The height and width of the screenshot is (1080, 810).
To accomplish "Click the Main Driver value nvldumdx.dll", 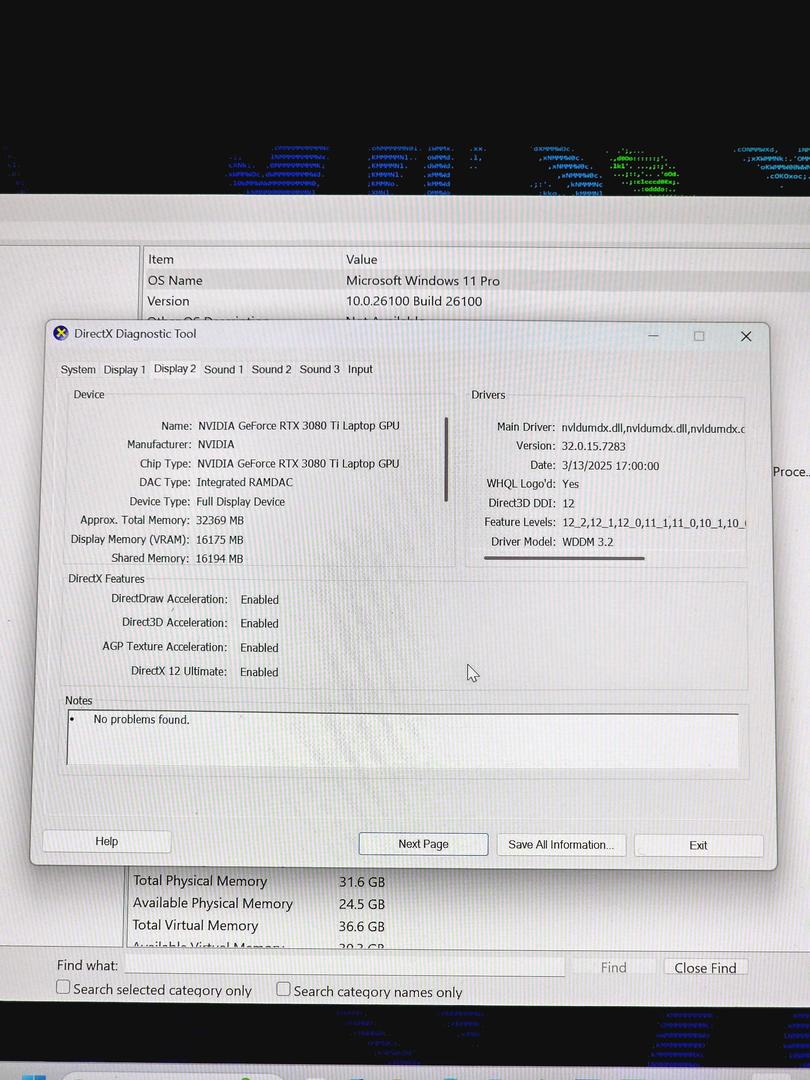I will click(x=653, y=428).
